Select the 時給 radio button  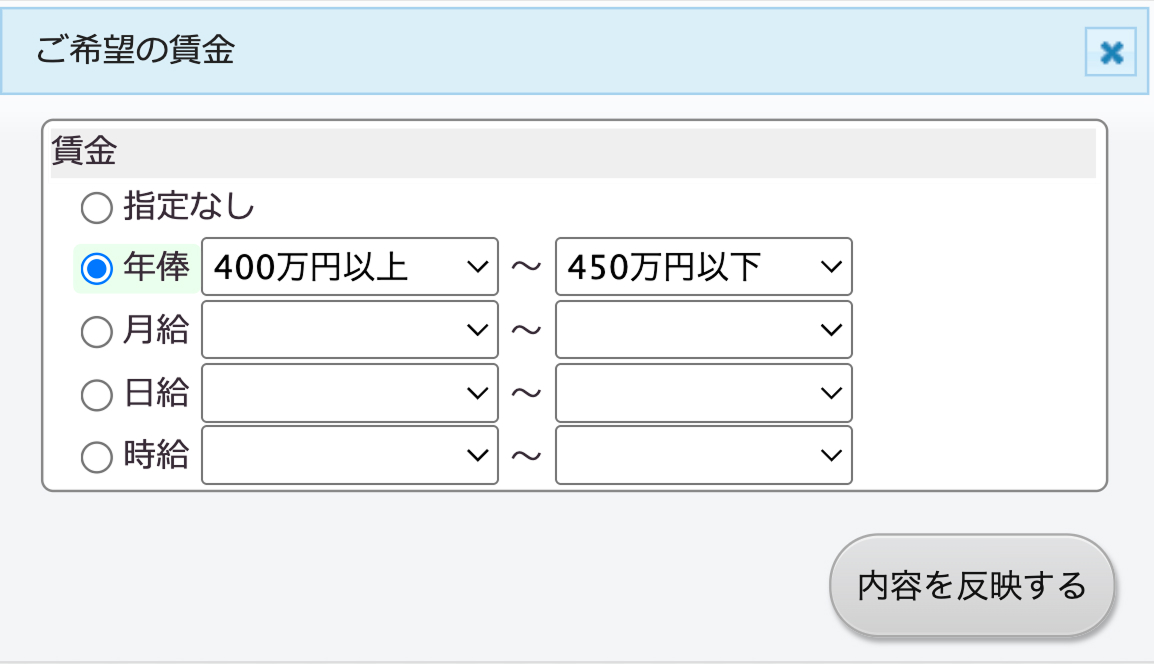(x=96, y=457)
